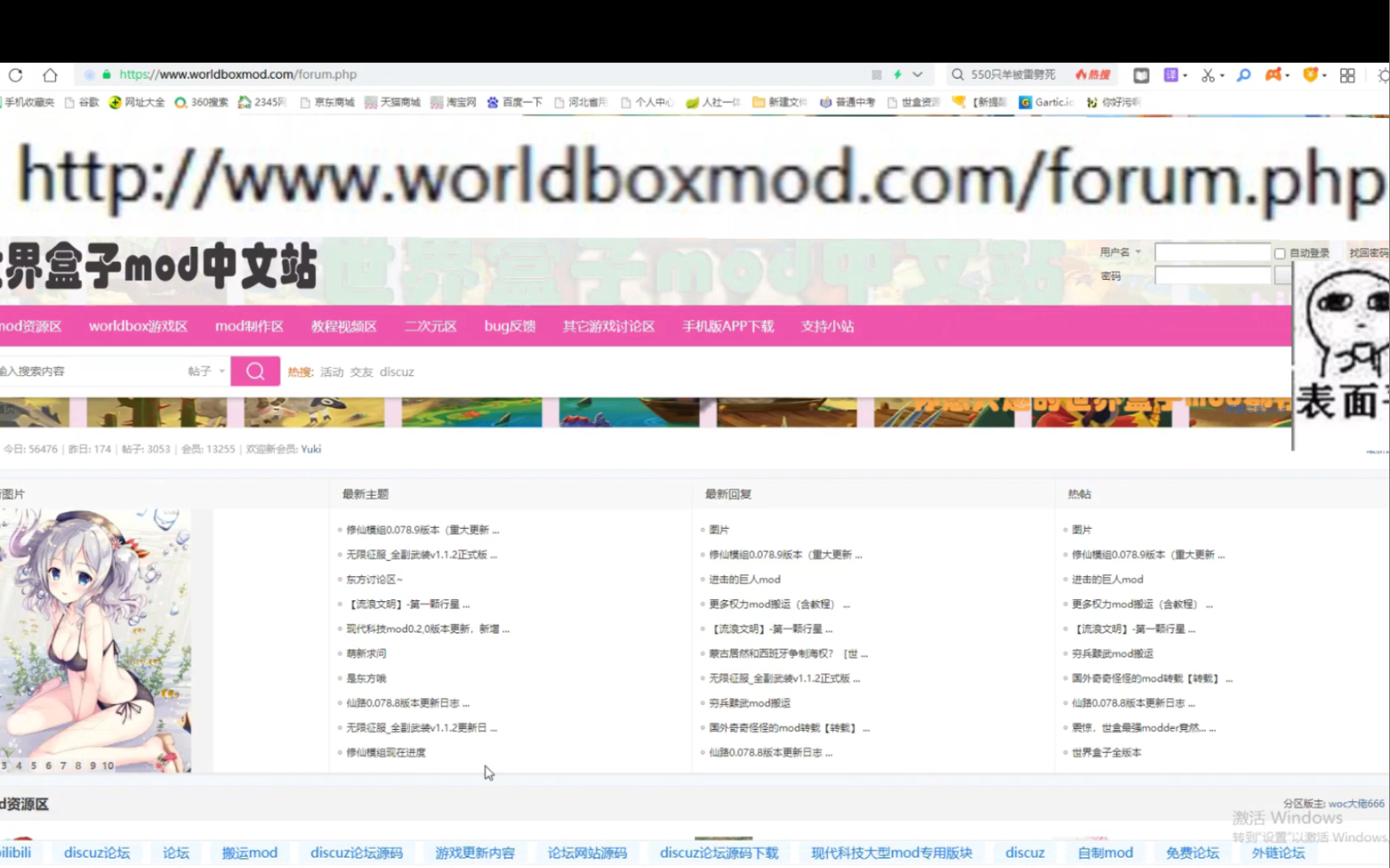This screenshot has width=1390, height=868.
Task: Open new member Yuki's profile link
Action: (x=311, y=449)
